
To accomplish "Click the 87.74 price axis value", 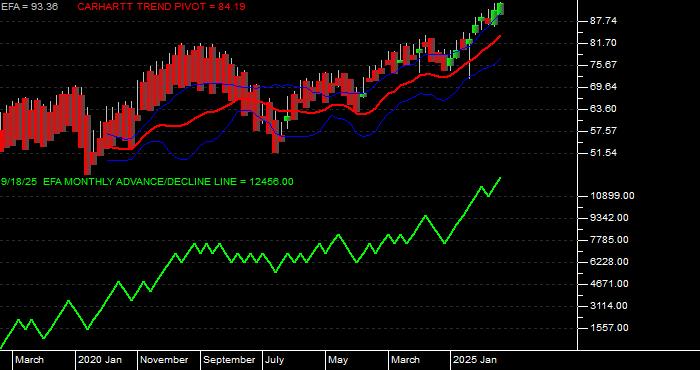I will 603,21.
